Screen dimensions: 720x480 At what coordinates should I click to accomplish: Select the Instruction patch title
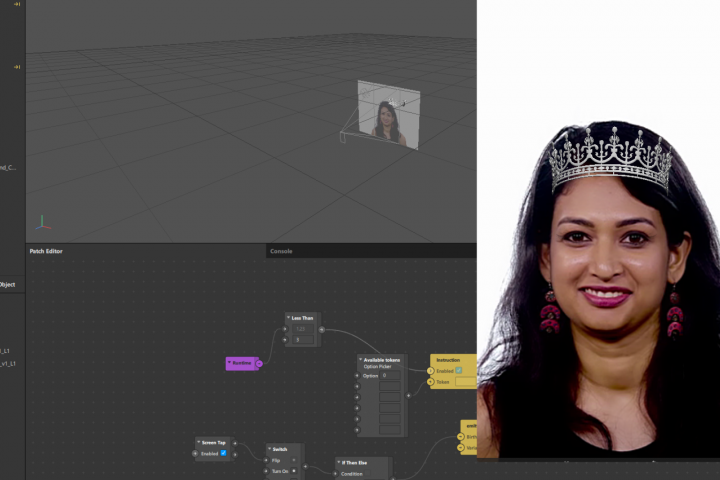[448, 360]
